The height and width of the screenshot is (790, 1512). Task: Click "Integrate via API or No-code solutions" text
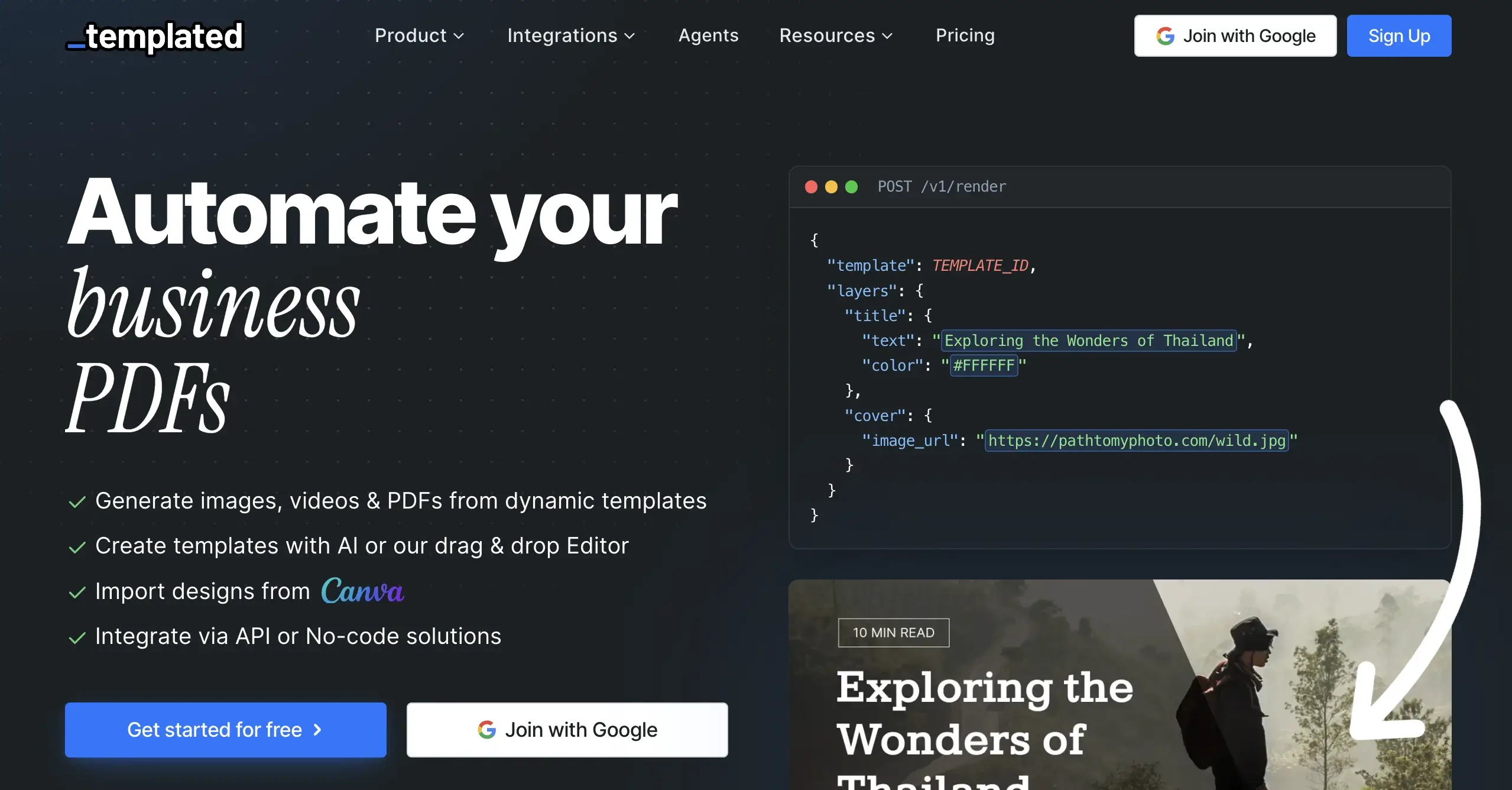(298, 636)
